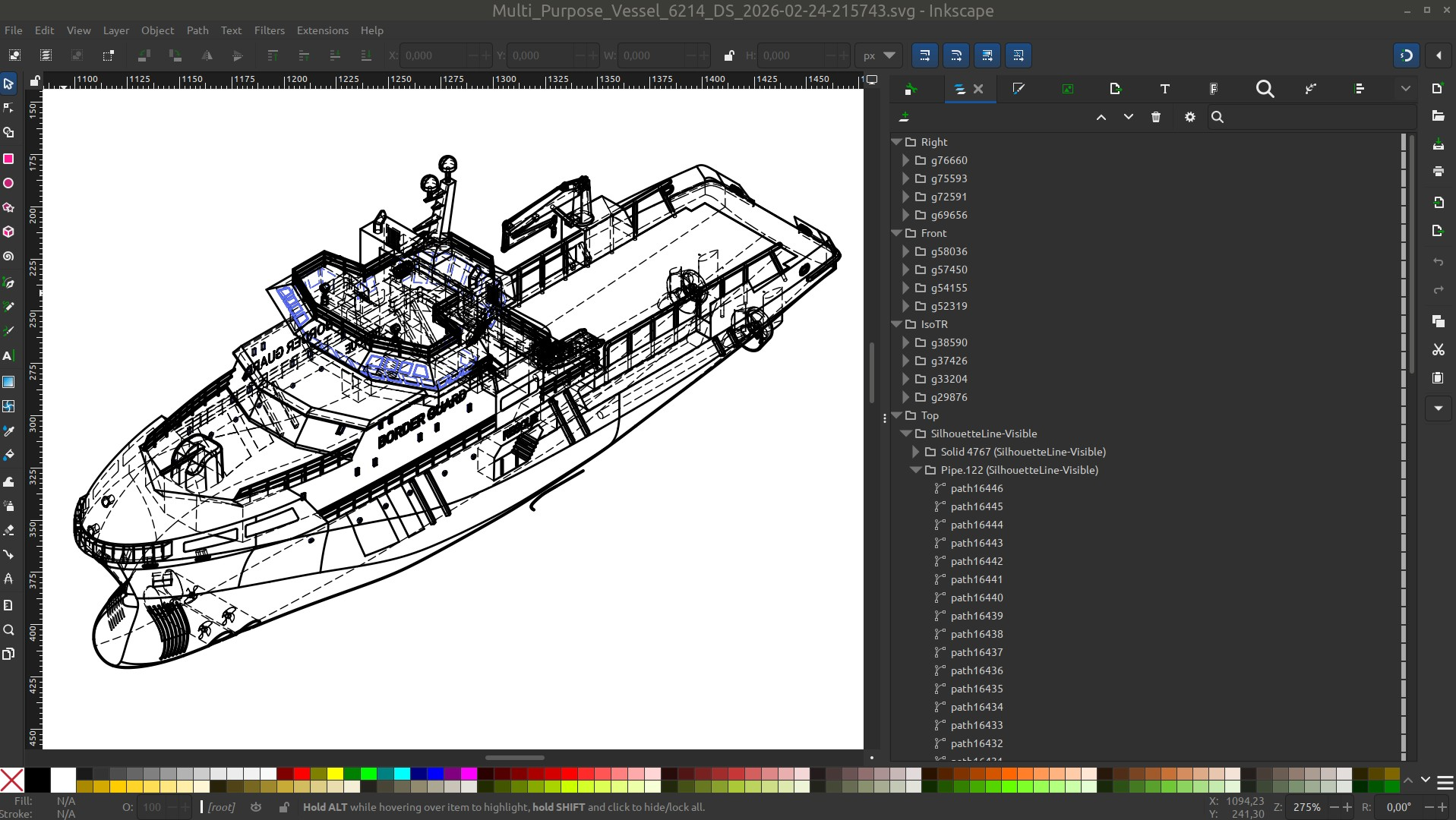Click the delete layer trash icon
The height and width of the screenshot is (820, 1456).
[1156, 117]
